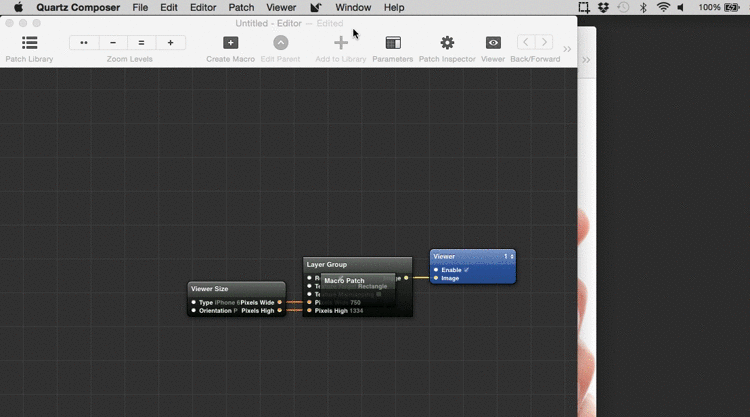
Task: Click the battery status icon
Action: tap(732, 7)
